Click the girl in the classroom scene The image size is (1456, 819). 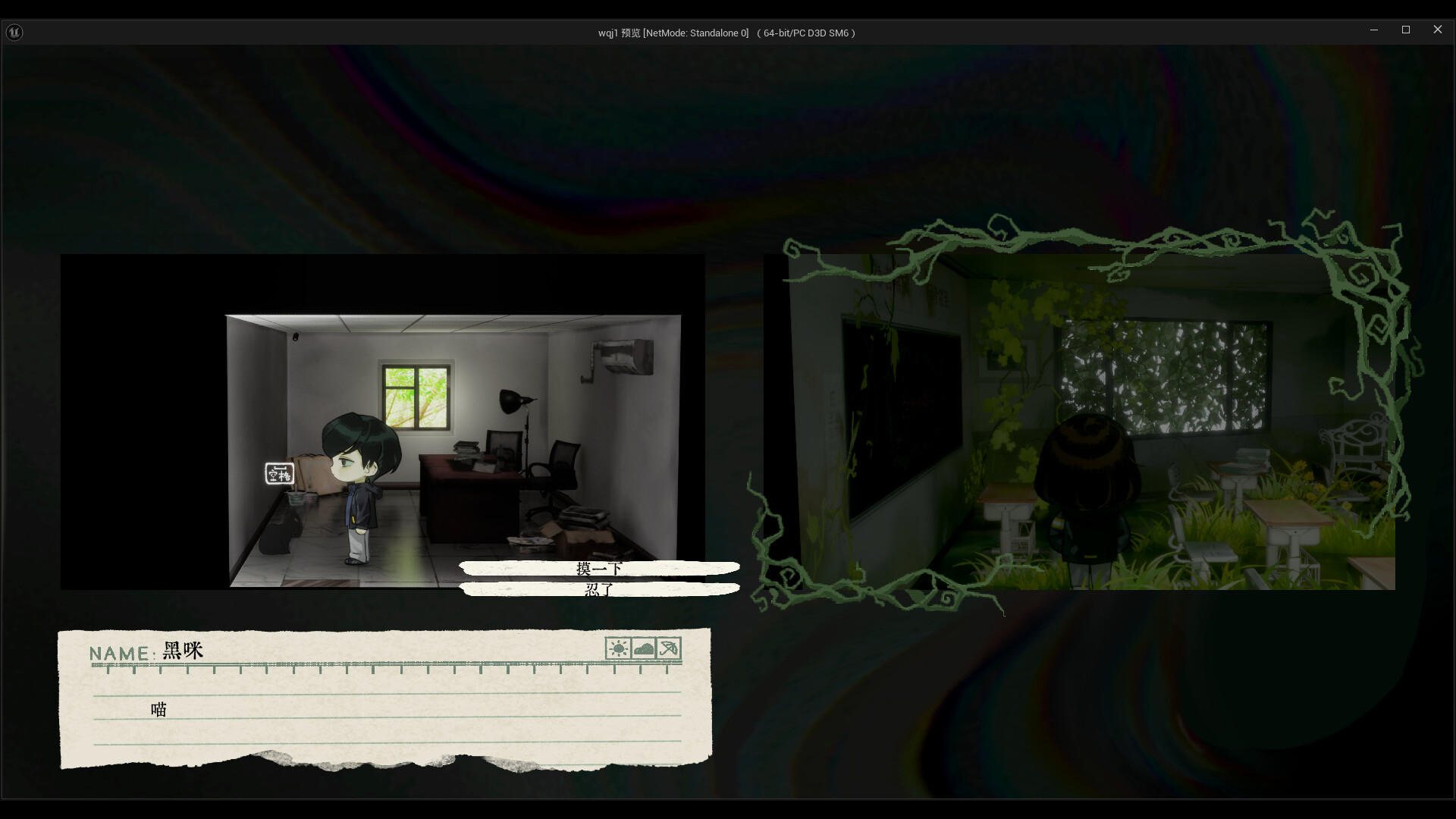tap(1088, 500)
